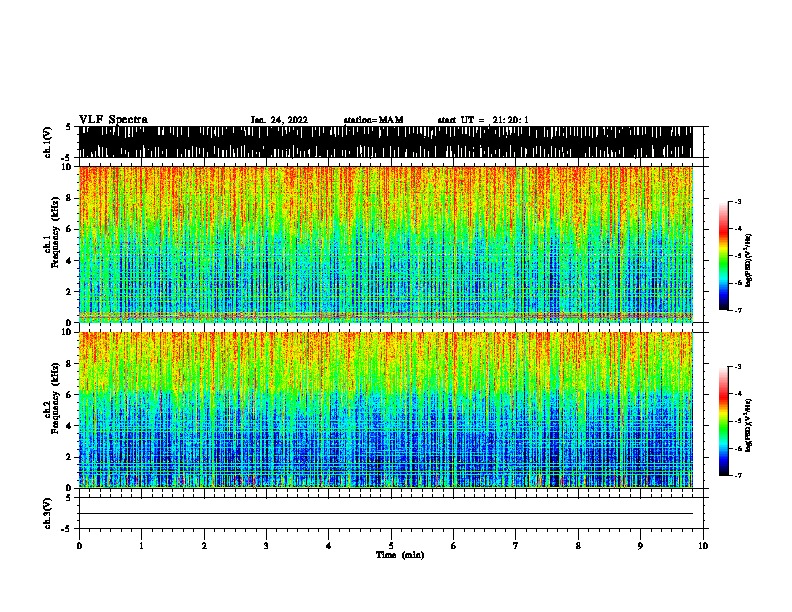Click time axis tick label "6"
Viewport: 792px width, 612px height.
(x=454, y=546)
